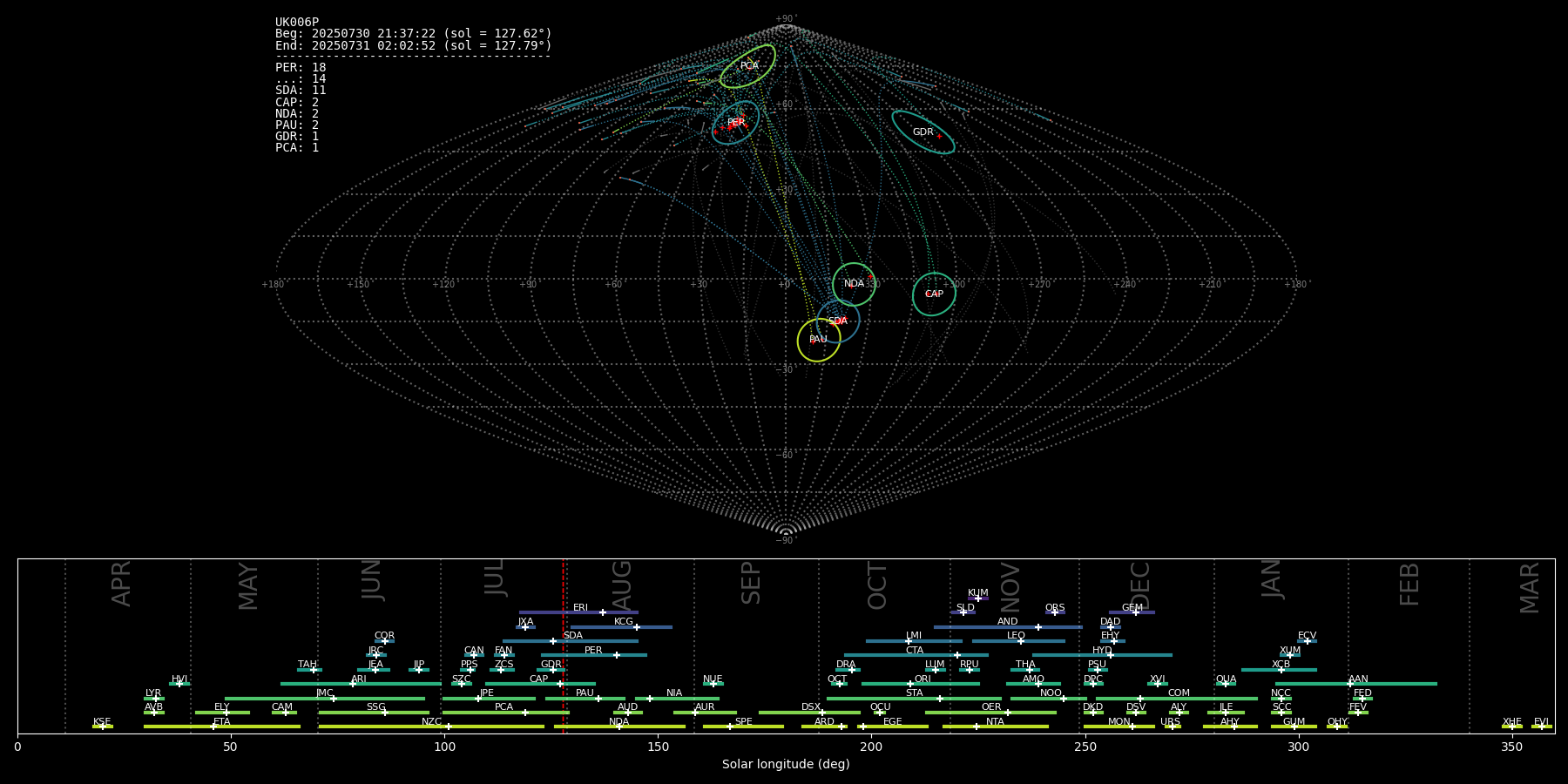The height and width of the screenshot is (784, 1568).
Task: Click the SPE shower bar in the timeline
Action: click(x=743, y=727)
